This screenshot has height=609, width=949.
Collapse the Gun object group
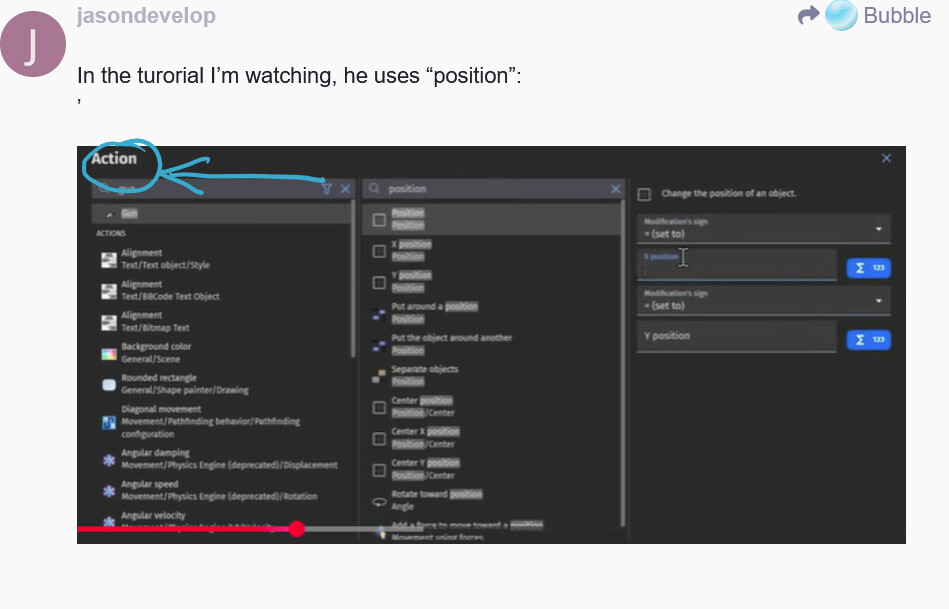109,214
